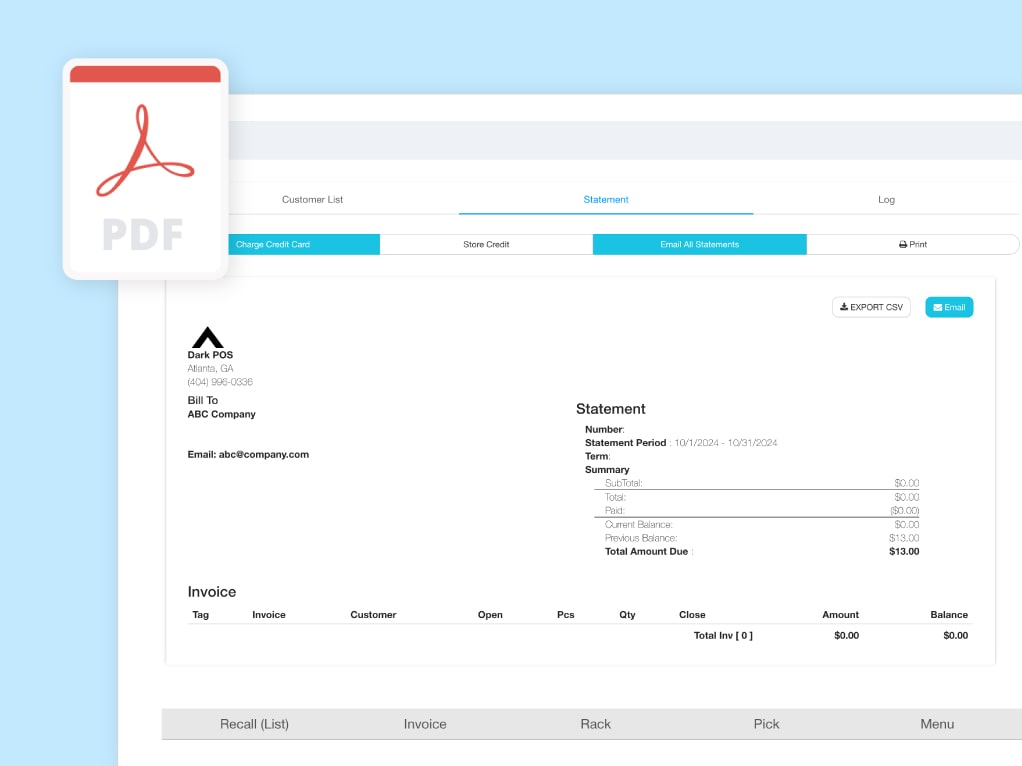The height and width of the screenshot is (766, 1022).
Task: Click the PDF document icon
Action: tap(144, 168)
